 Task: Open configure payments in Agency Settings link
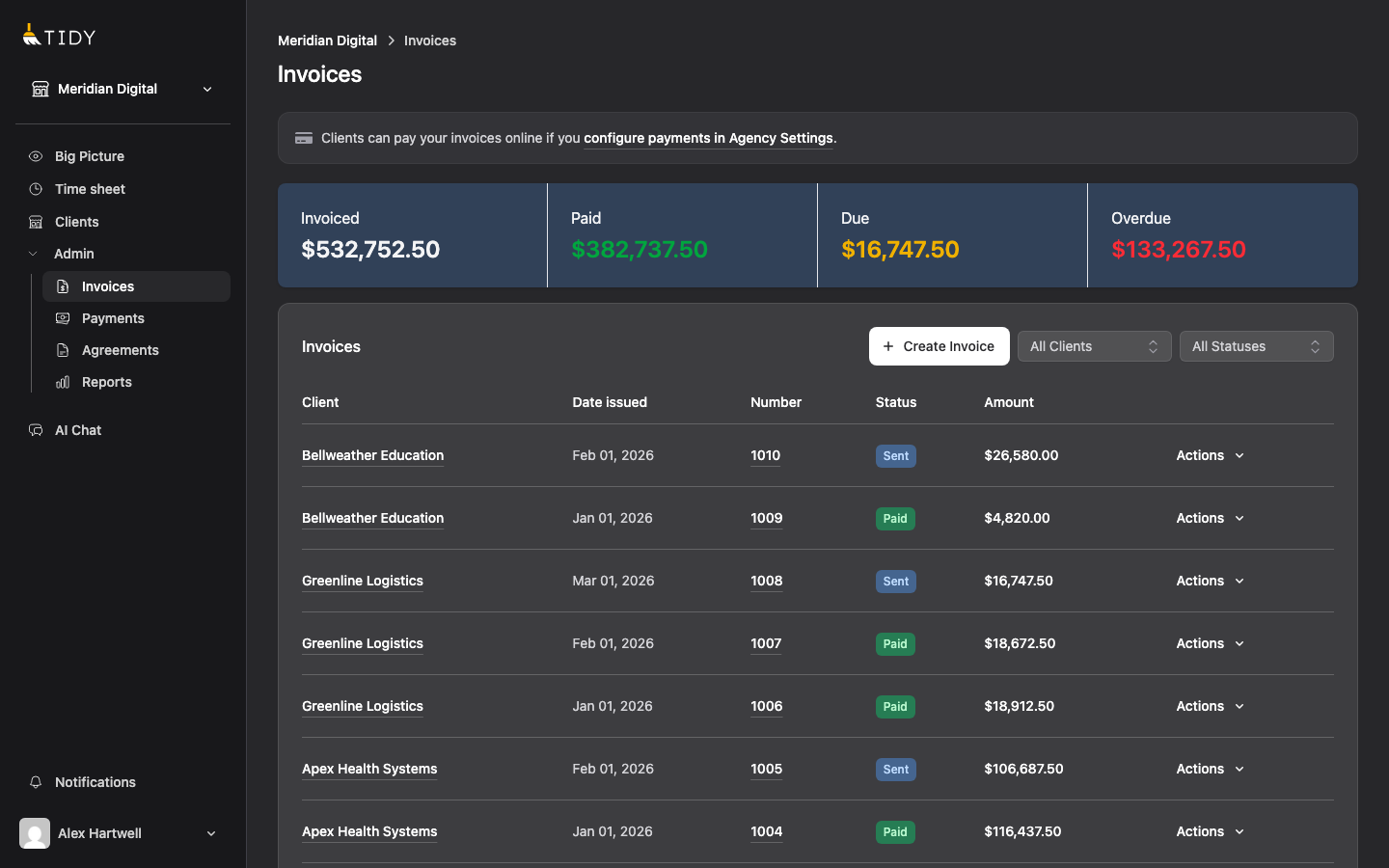[707, 138]
